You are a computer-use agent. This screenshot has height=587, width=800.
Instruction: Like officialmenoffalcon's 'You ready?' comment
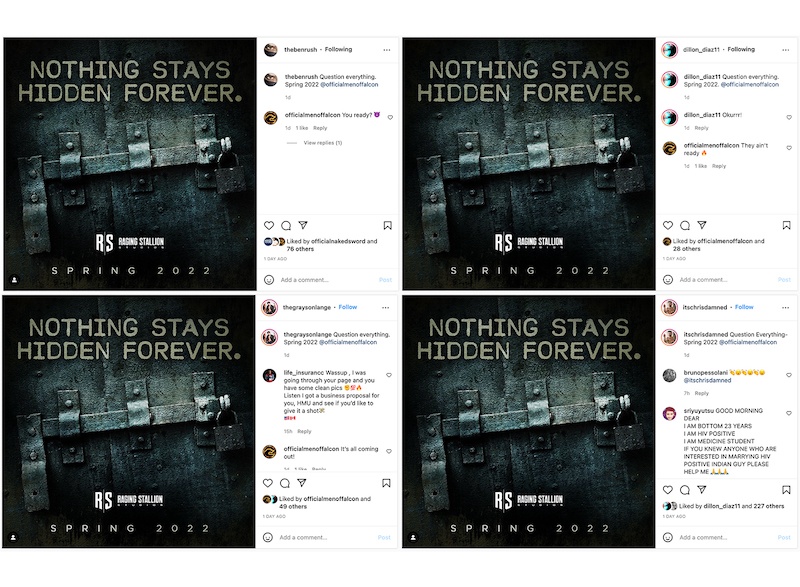point(390,117)
